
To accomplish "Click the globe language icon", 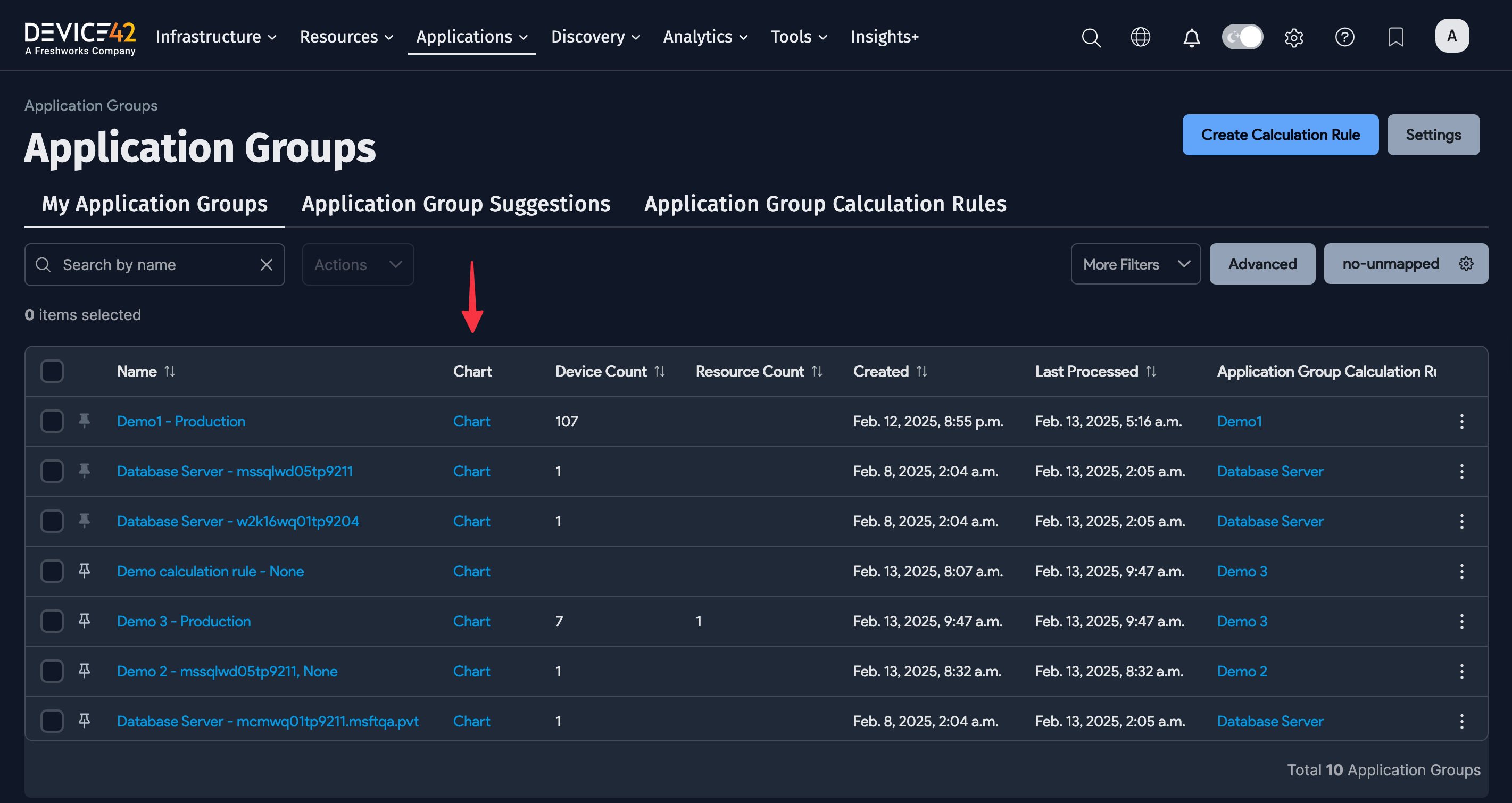I will point(1141,37).
